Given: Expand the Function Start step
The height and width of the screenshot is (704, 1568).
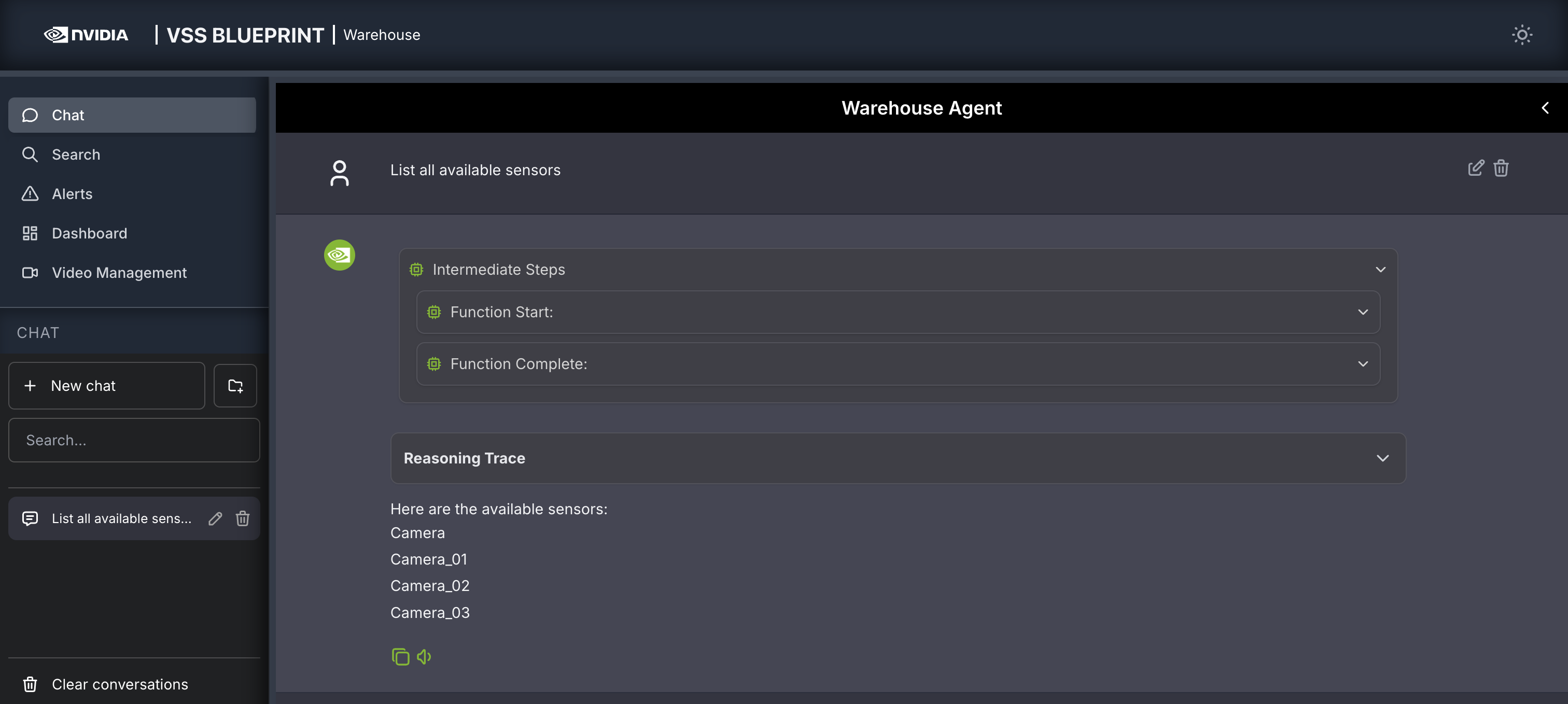Looking at the screenshot, I should (1362, 312).
